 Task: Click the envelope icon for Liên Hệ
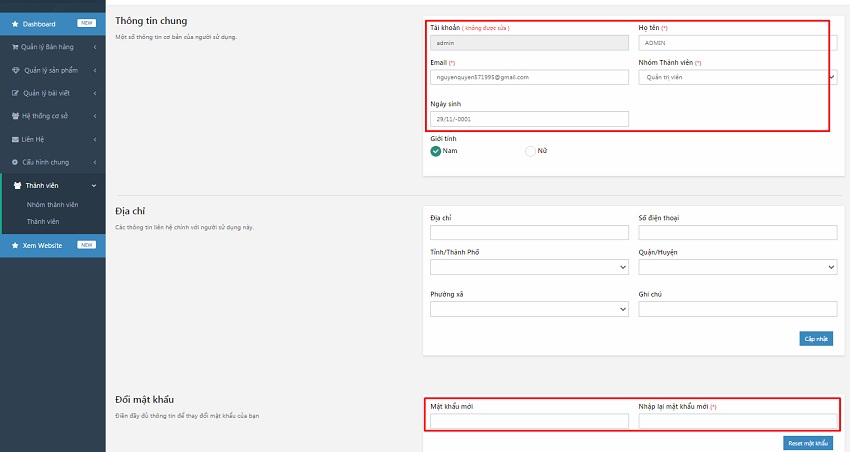point(14,139)
